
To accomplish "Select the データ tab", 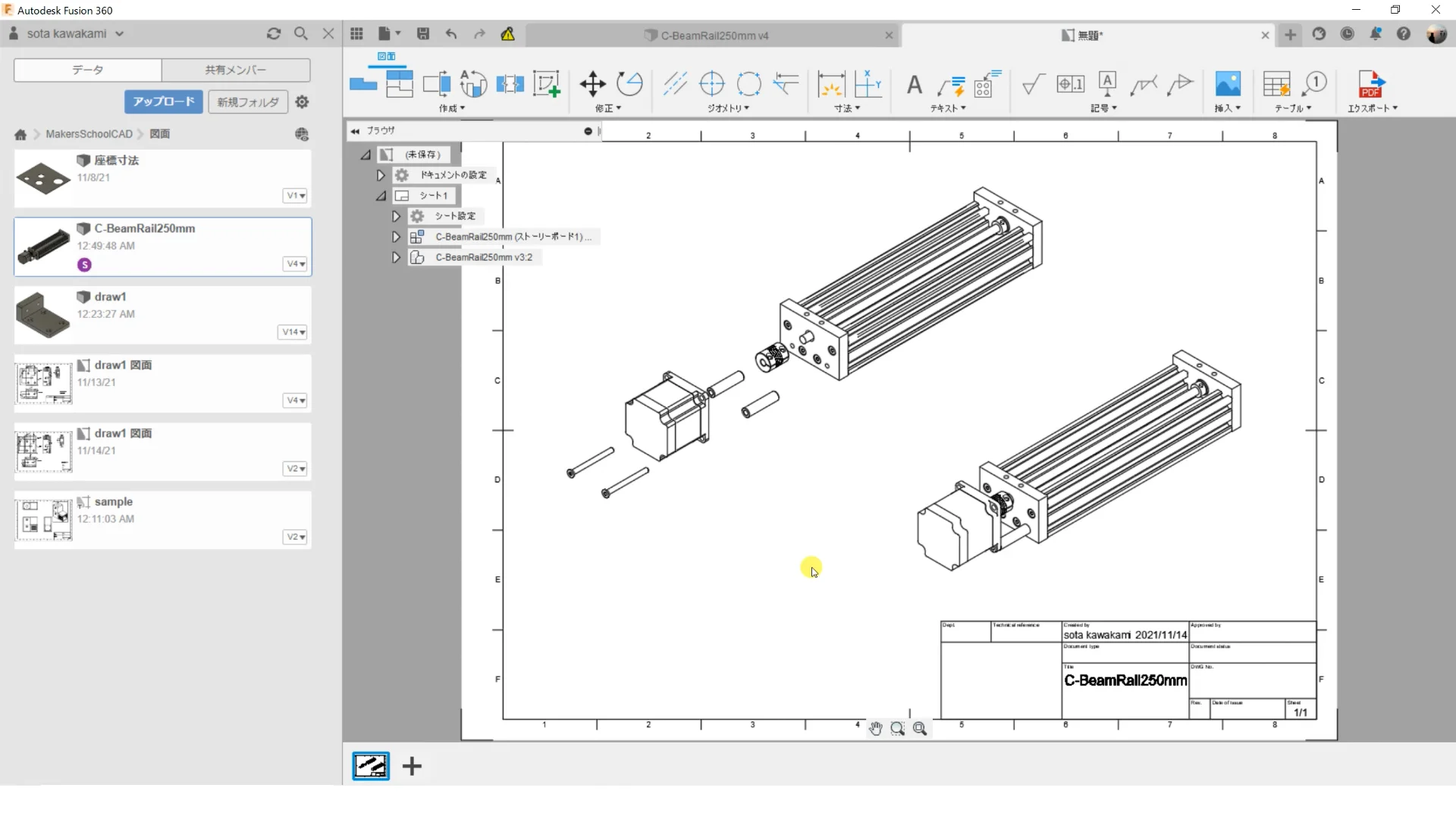I will coord(88,70).
